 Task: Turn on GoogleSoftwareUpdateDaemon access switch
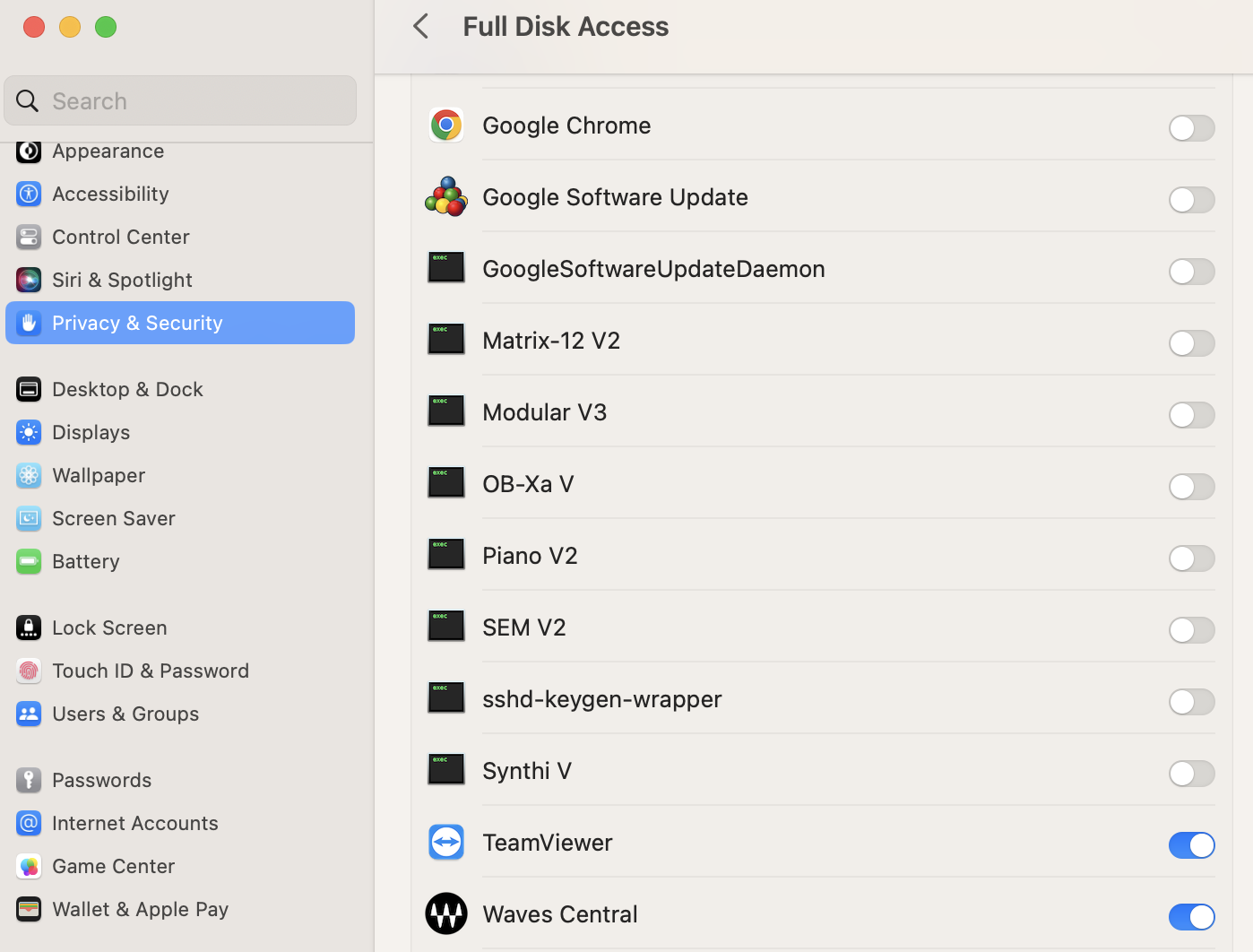[x=1191, y=272]
